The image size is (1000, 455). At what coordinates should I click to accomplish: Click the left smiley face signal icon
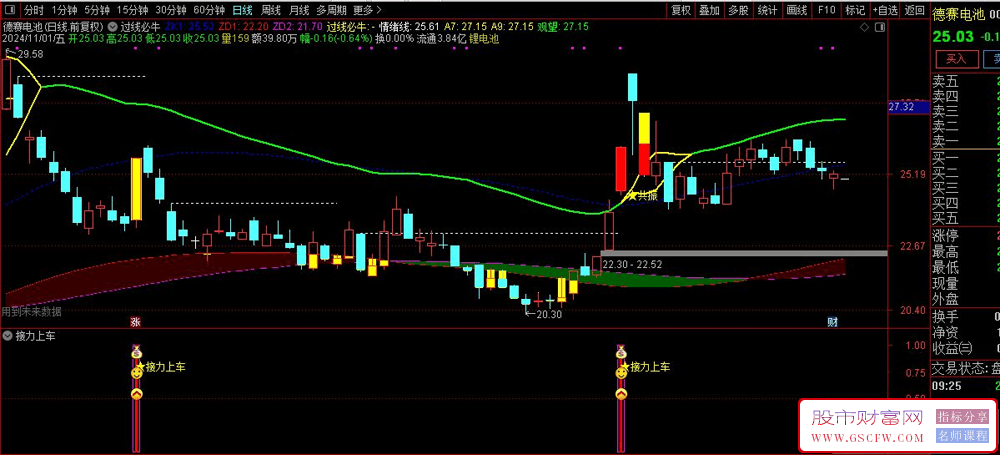136,372
